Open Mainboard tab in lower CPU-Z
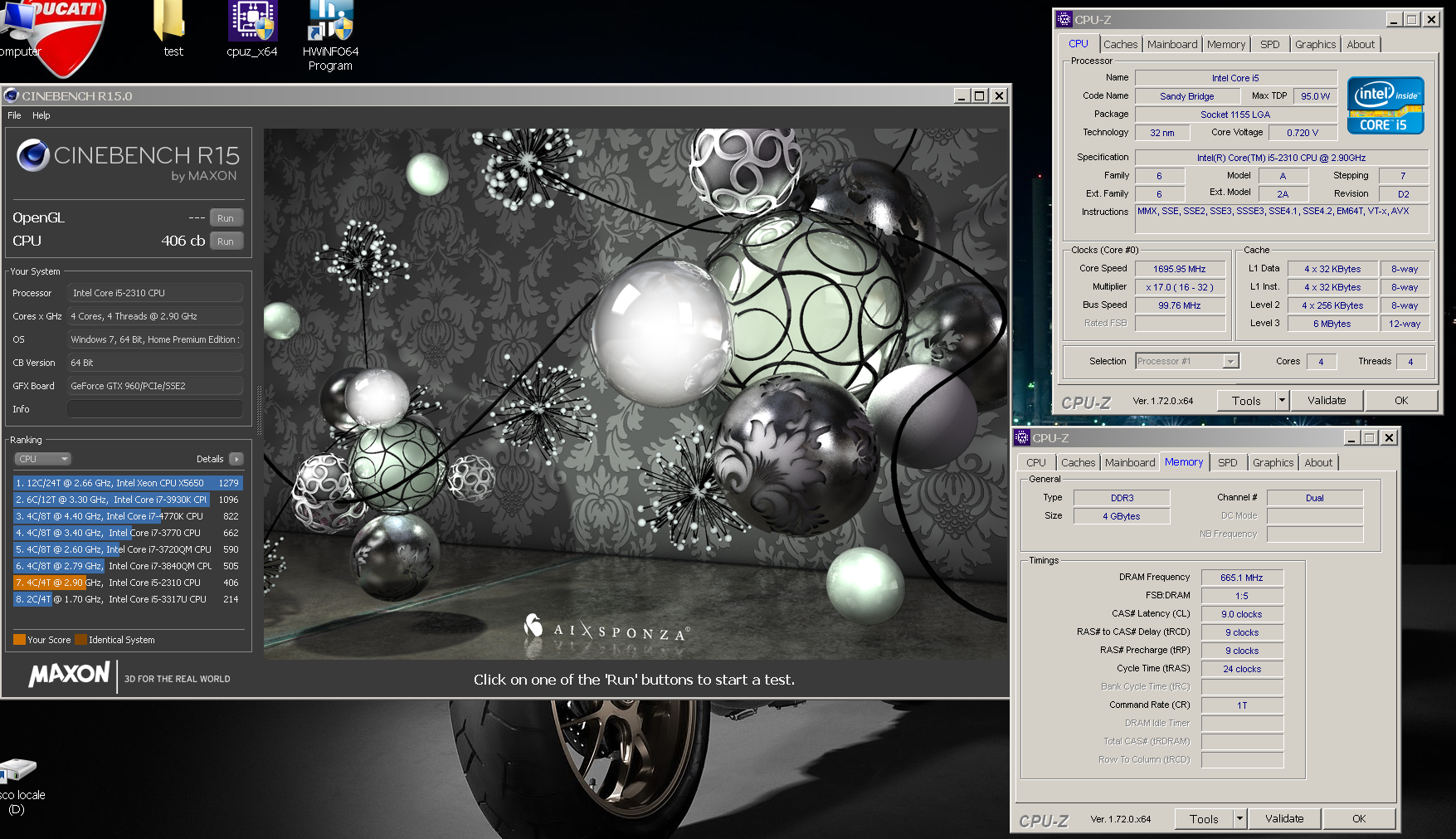Image resolution: width=1456 pixels, height=839 pixels. pyautogui.click(x=1130, y=463)
